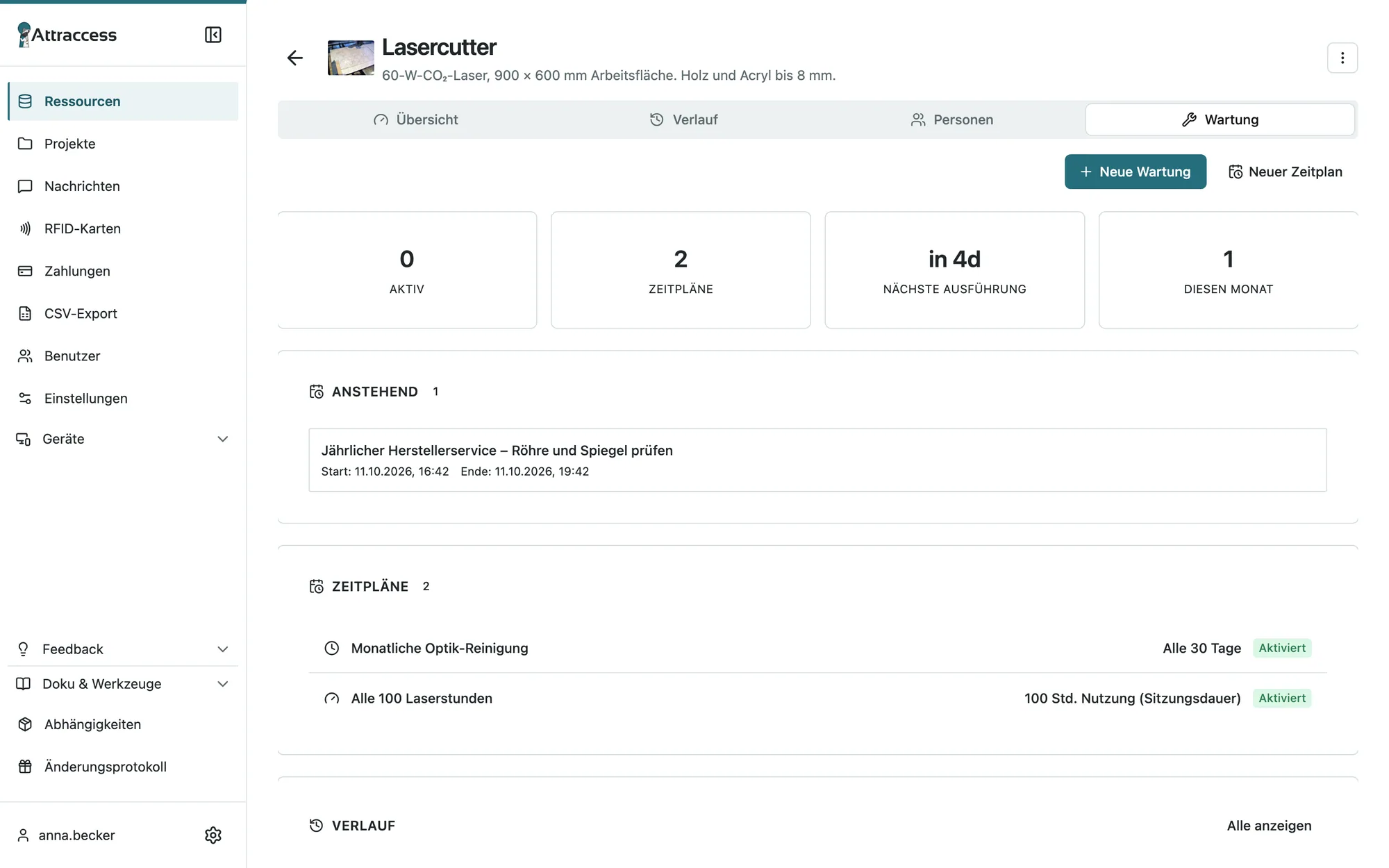Screen dimensions: 1389x868
Task: Open Monatliche Optik-Reinigung schedule
Action: pos(817,648)
